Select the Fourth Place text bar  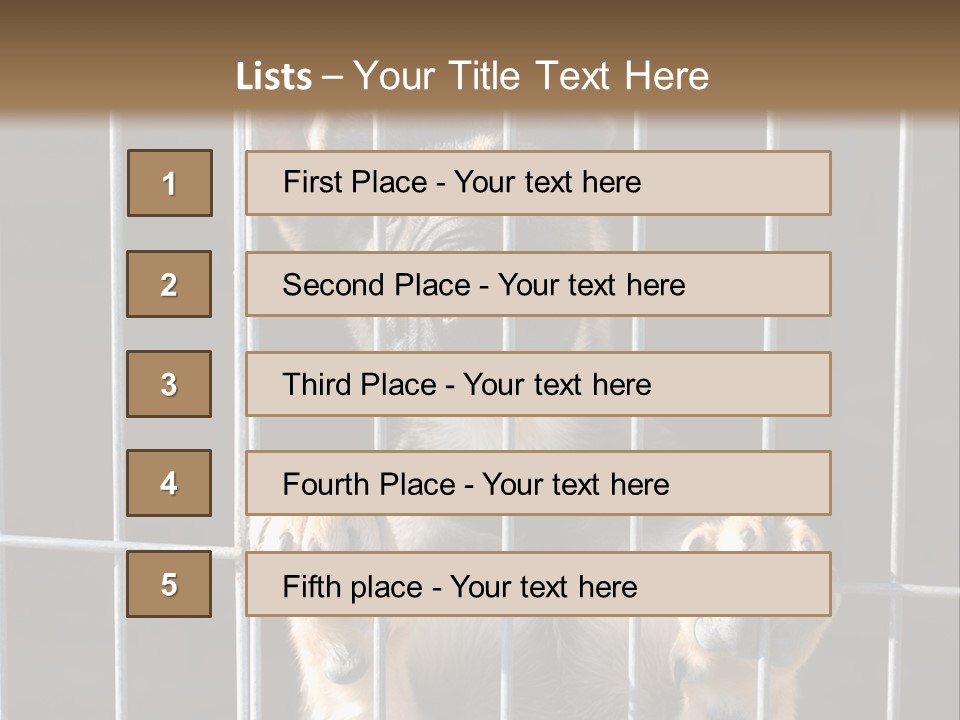538,483
